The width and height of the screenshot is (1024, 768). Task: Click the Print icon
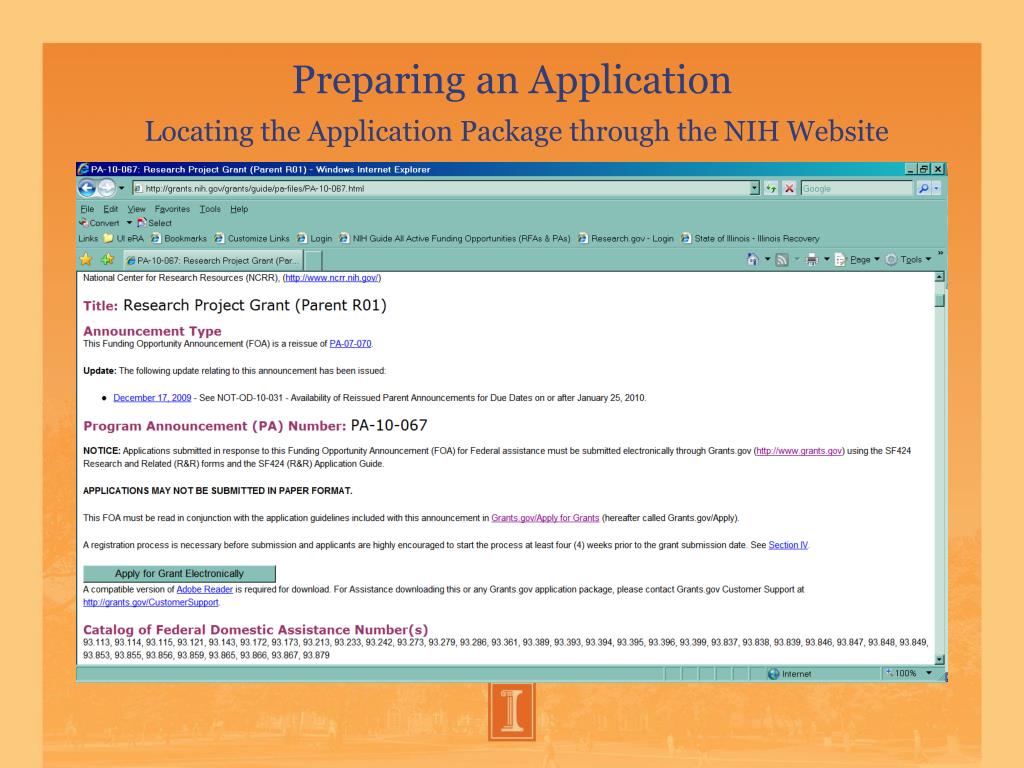(x=812, y=259)
